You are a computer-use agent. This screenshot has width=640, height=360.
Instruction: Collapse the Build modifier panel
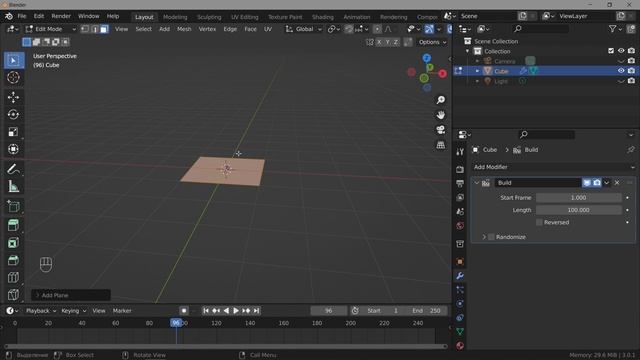click(477, 183)
